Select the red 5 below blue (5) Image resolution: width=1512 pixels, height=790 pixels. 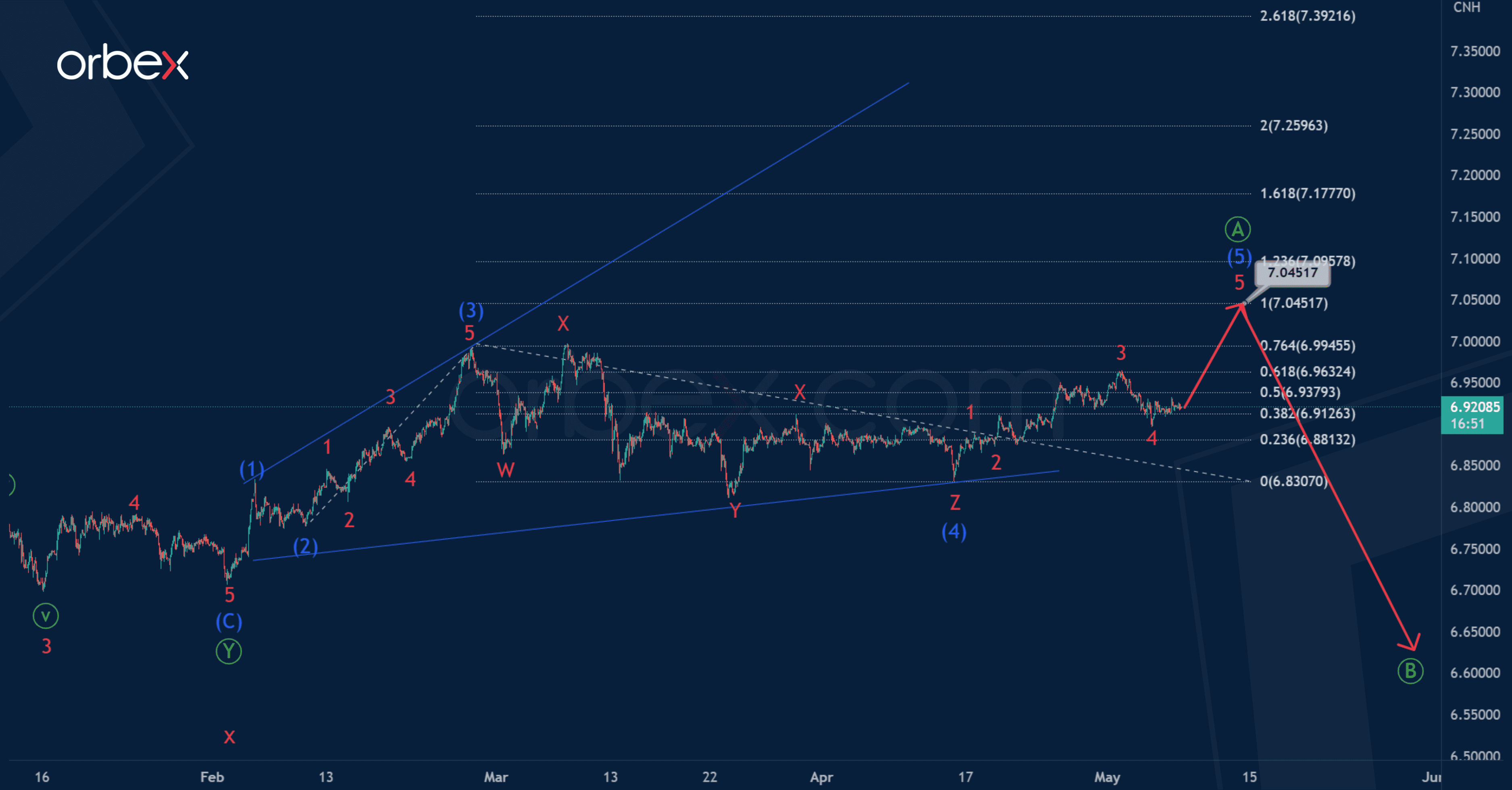1239,283
